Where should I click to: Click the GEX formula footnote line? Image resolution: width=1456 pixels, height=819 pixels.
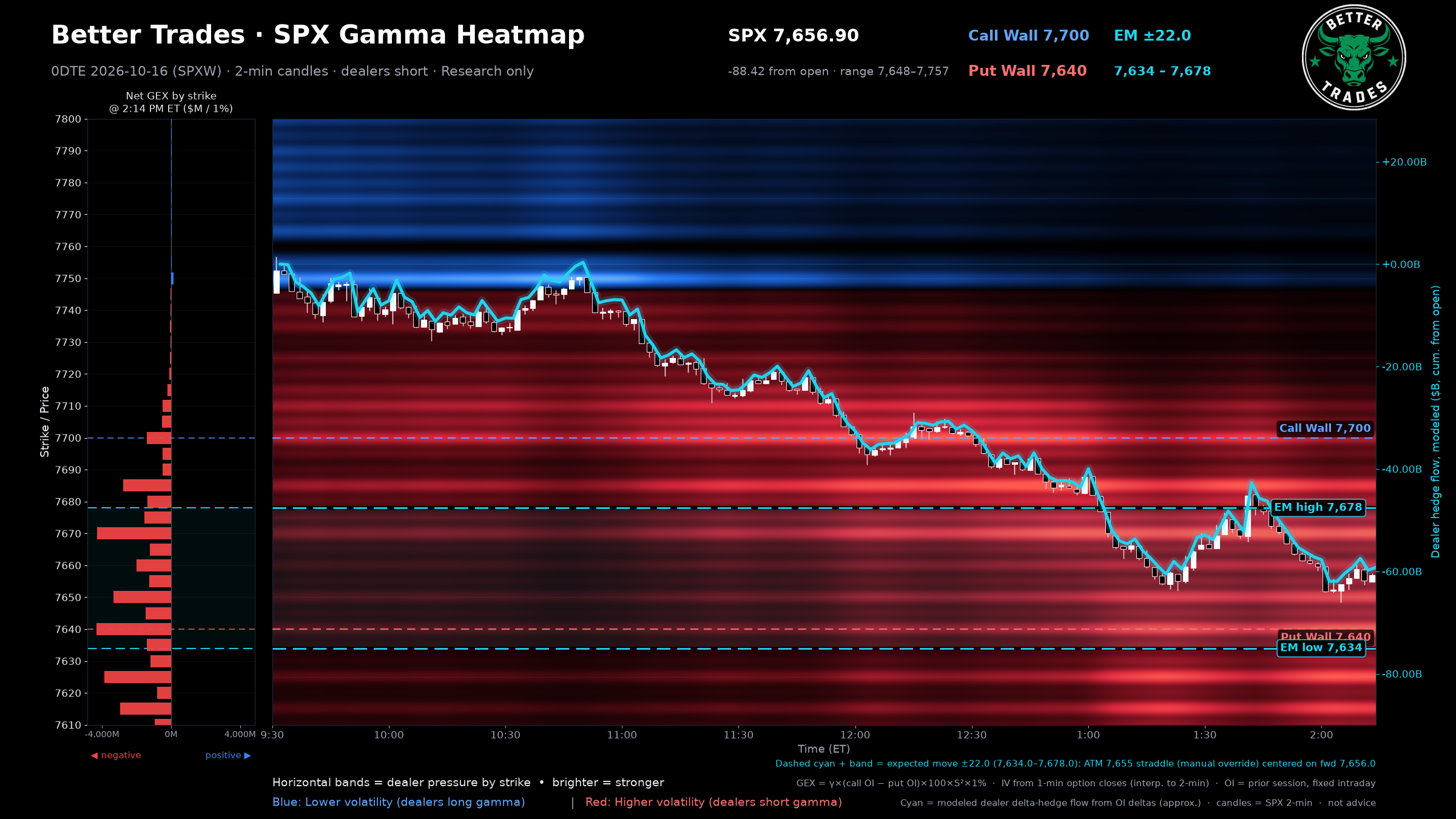1086,783
